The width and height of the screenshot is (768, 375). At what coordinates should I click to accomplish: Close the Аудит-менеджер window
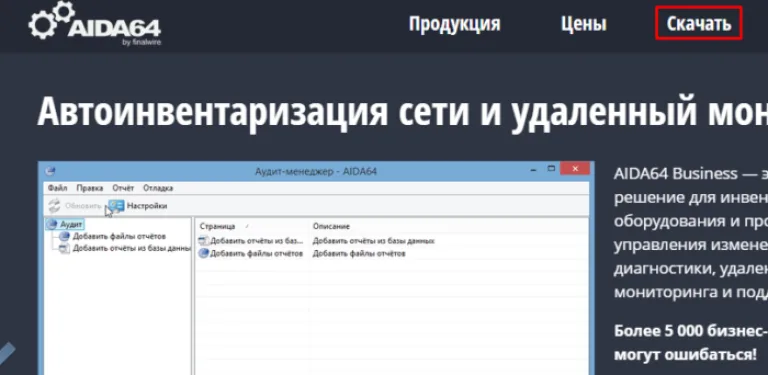click(x=575, y=169)
